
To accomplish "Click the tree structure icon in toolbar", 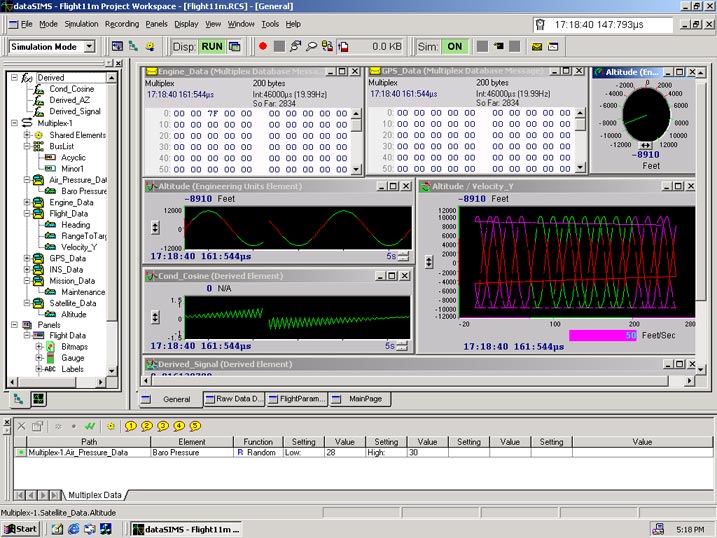I will 133,47.
